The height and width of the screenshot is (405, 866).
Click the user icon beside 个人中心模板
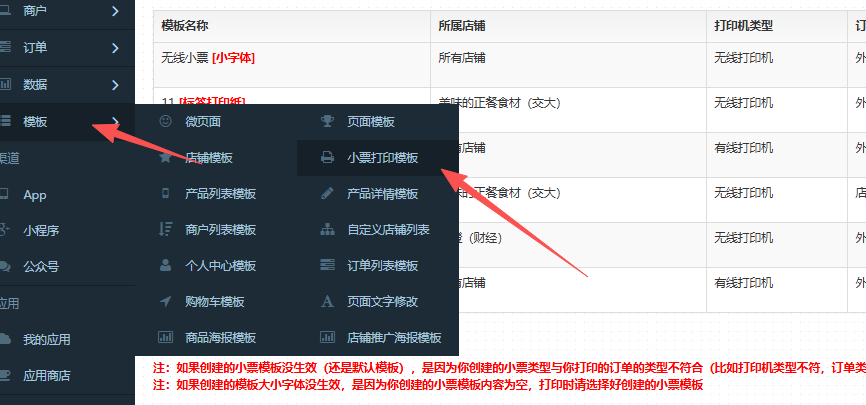(165, 265)
